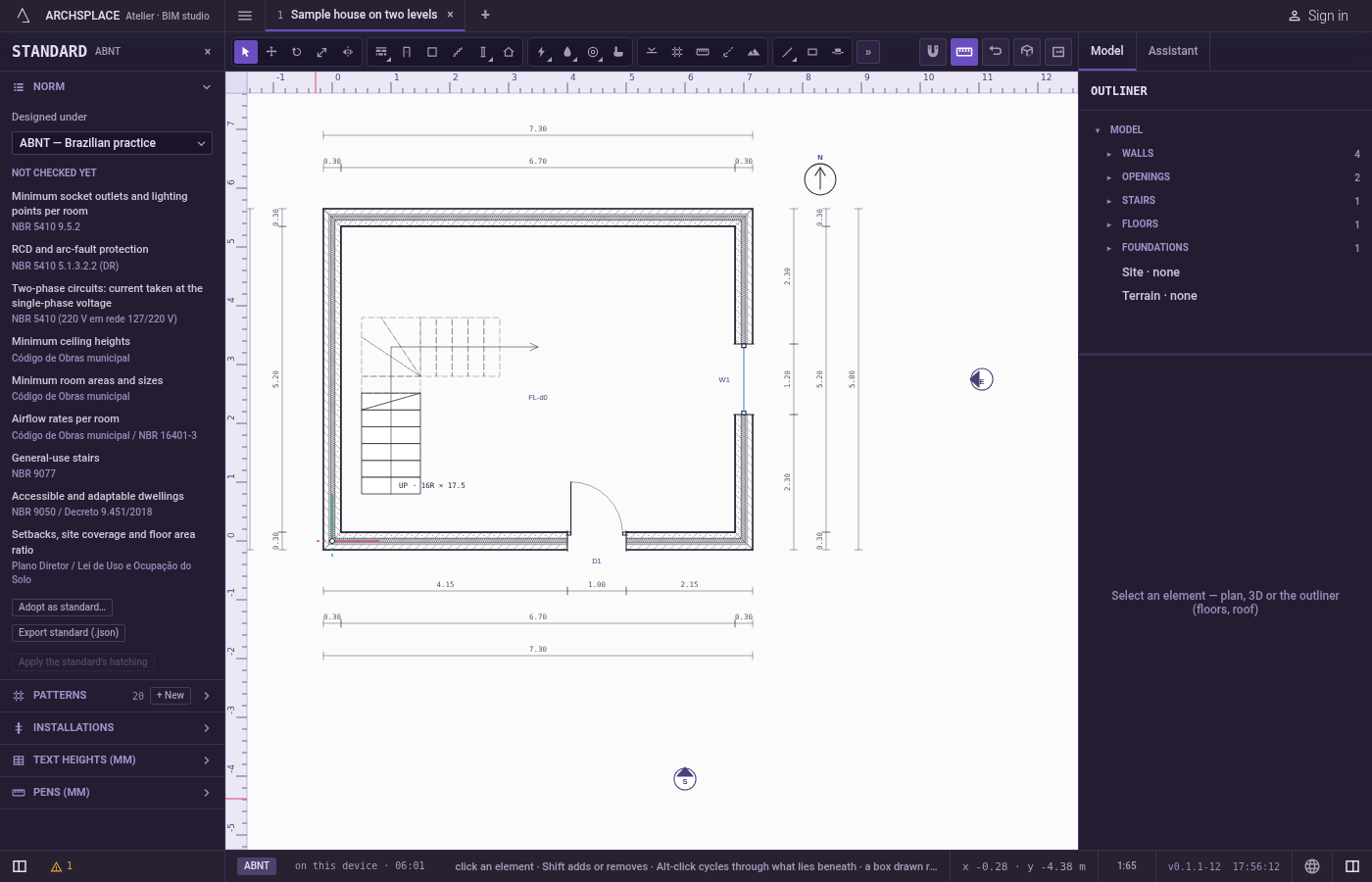
Task: Select the water drop plumbing tool
Action: [x=567, y=52]
